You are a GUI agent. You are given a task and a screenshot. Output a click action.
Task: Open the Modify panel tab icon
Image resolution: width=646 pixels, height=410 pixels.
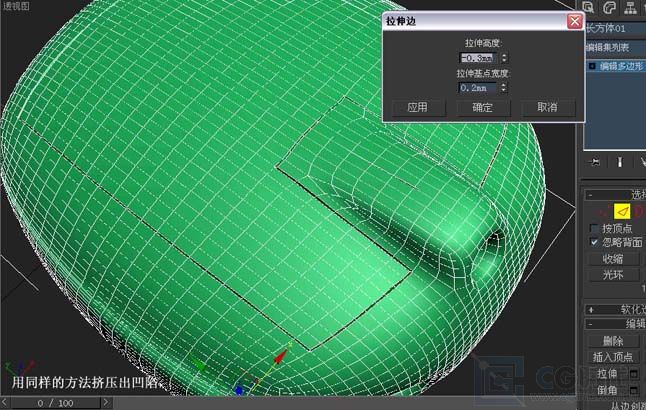click(x=610, y=7)
